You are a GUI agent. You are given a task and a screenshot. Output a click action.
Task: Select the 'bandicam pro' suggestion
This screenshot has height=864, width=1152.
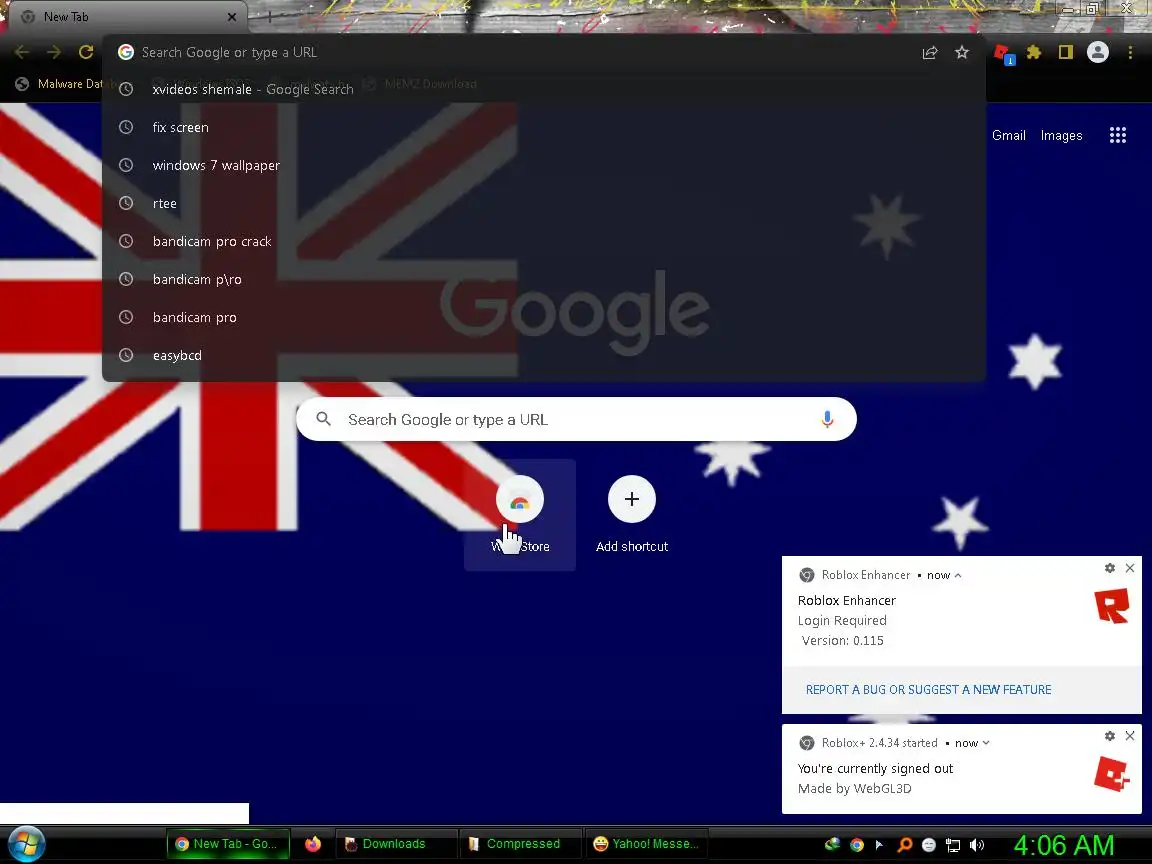544,317
